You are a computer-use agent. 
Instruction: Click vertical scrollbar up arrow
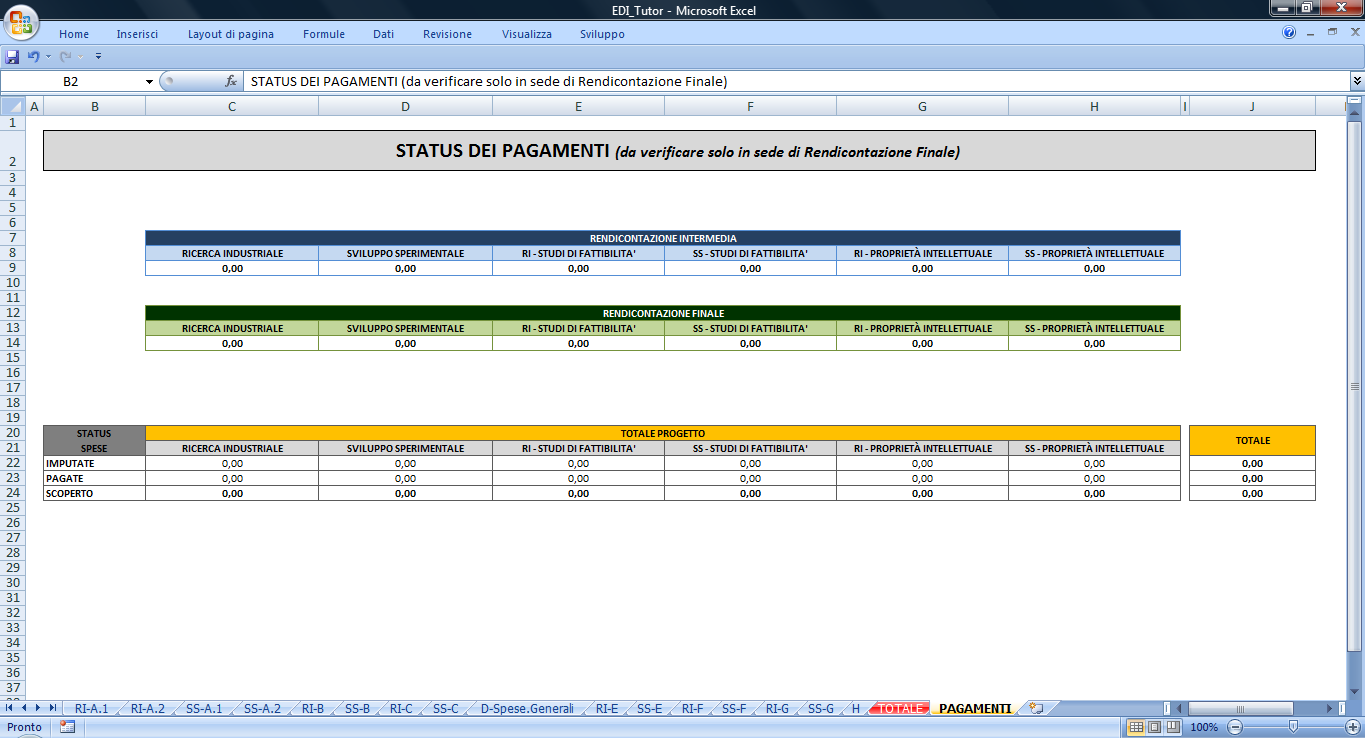point(1356,112)
